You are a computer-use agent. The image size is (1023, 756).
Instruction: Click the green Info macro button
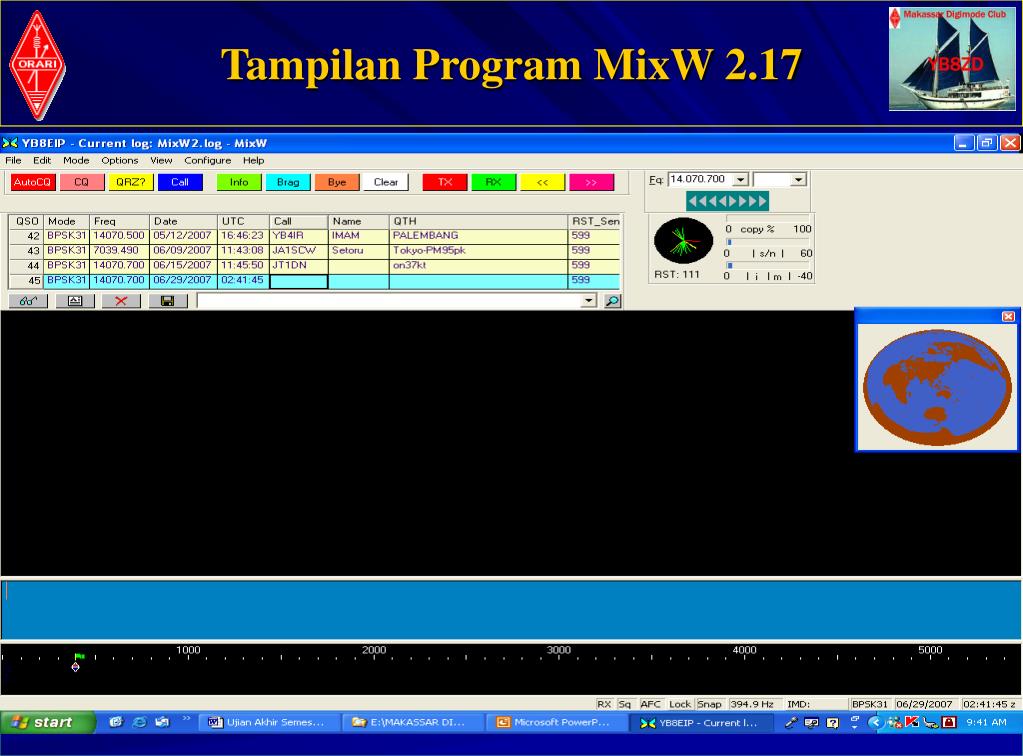[x=239, y=182]
